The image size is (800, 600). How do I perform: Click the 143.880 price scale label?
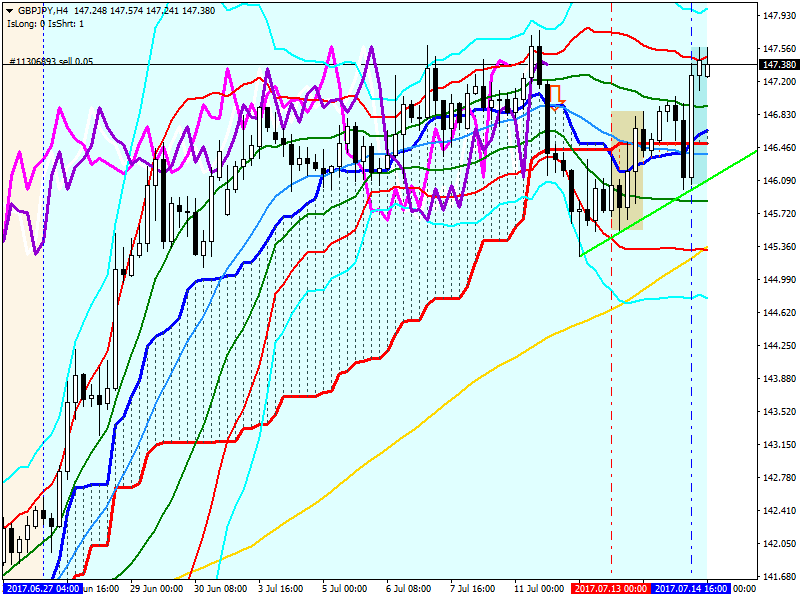[779, 379]
